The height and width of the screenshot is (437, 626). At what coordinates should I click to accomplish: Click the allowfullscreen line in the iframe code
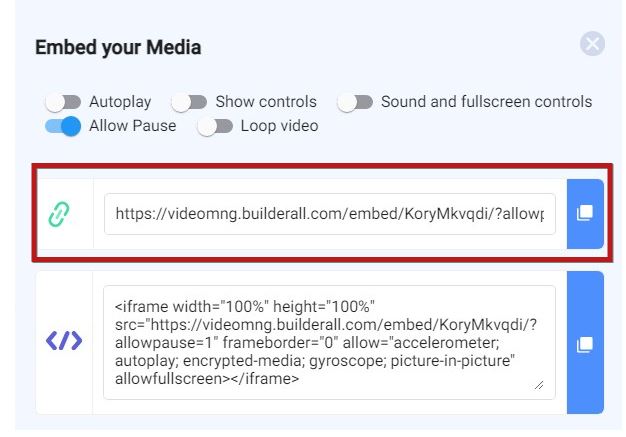pos(207,378)
